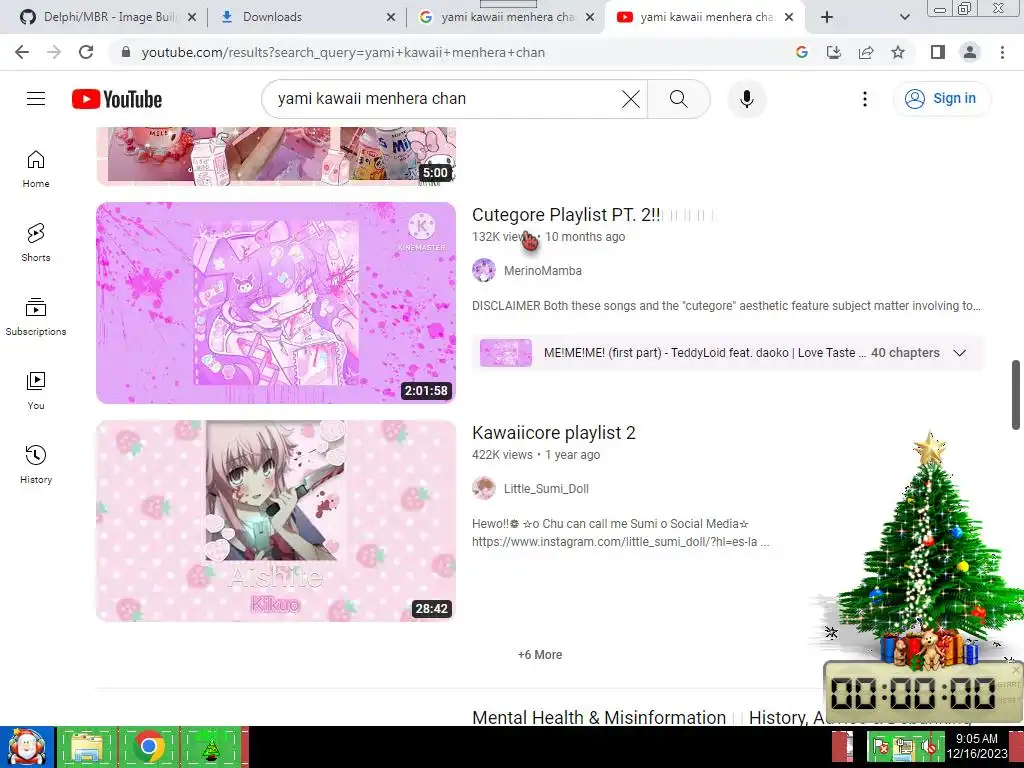Image resolution: width=1024 pixels, height=768 pixels.
Task: Click MerinoMamba channel avatar
Action: [x=484, y=270]
